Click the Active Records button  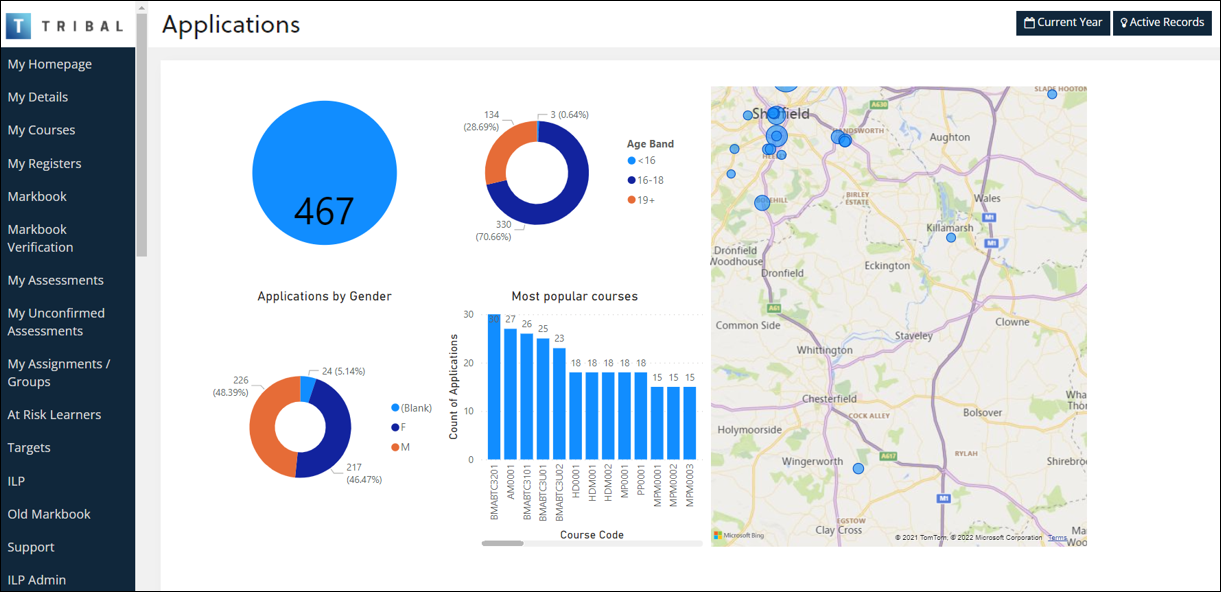pos(1160,23)
